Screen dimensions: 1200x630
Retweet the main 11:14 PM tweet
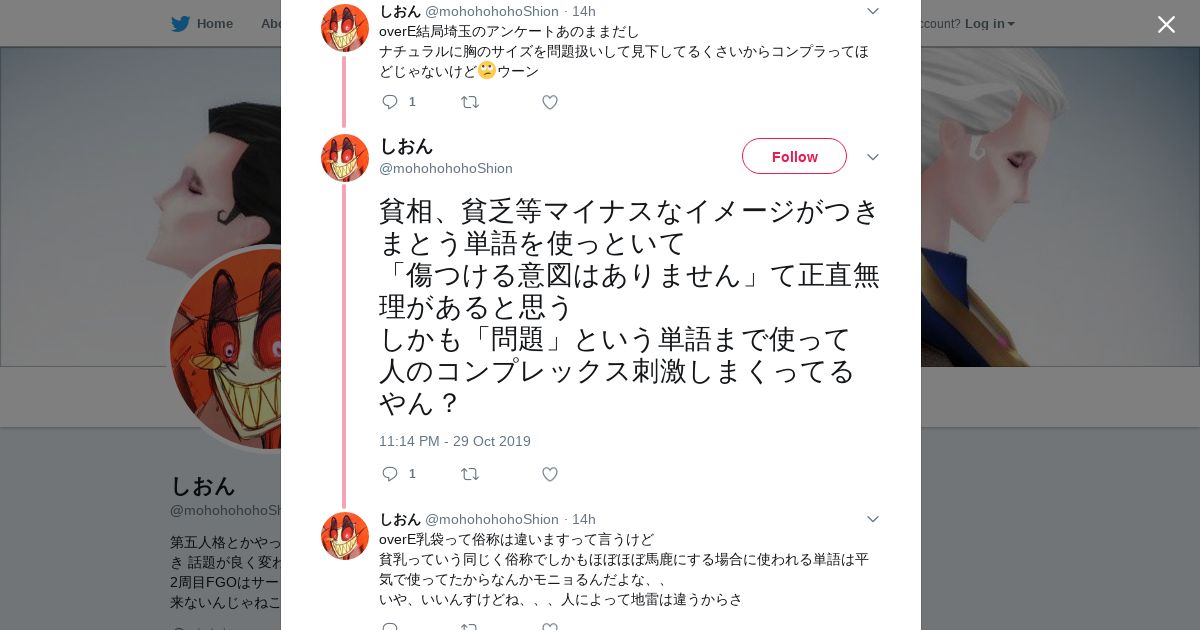coord(470,474)
